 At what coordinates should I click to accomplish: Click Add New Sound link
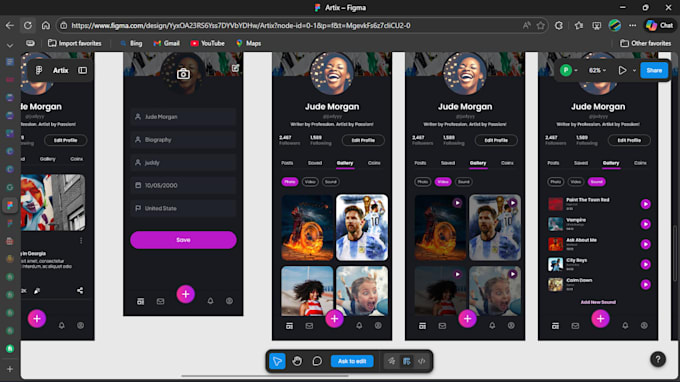[x=598, y=302]
